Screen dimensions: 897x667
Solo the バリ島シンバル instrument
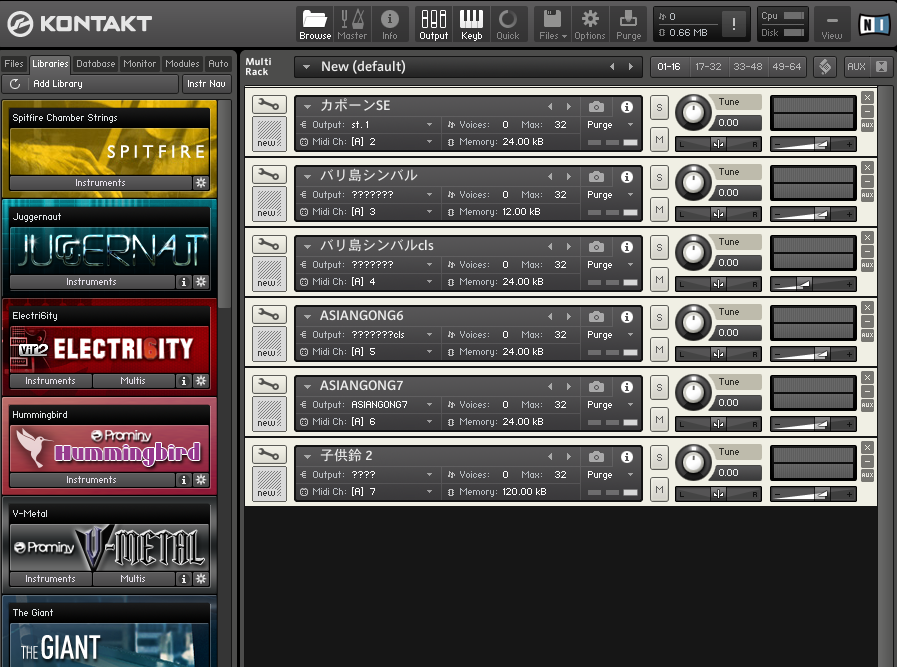click(659, 177)
